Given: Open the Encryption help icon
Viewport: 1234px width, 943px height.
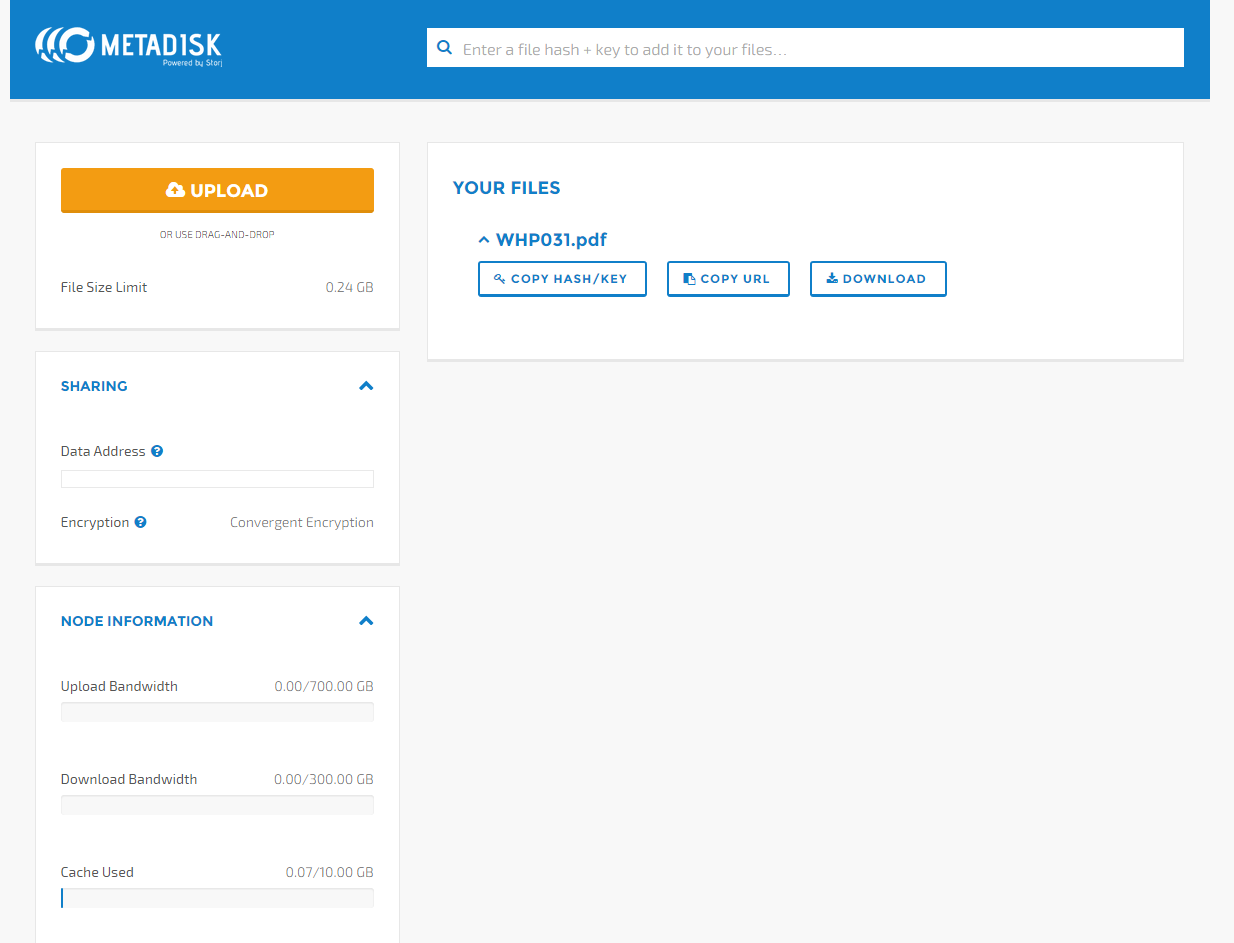Looking at the screenshot, I should pyautogui.click(x=141, y=522).
